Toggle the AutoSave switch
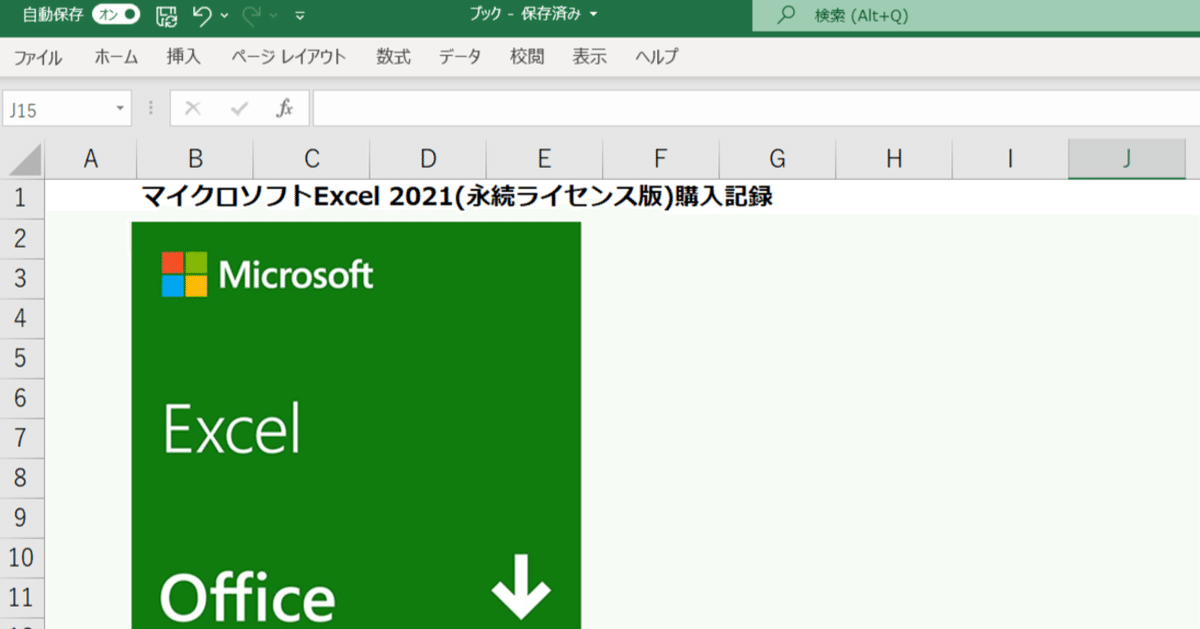This screenshot has width=1200, height=629. (x=116, y=15)
